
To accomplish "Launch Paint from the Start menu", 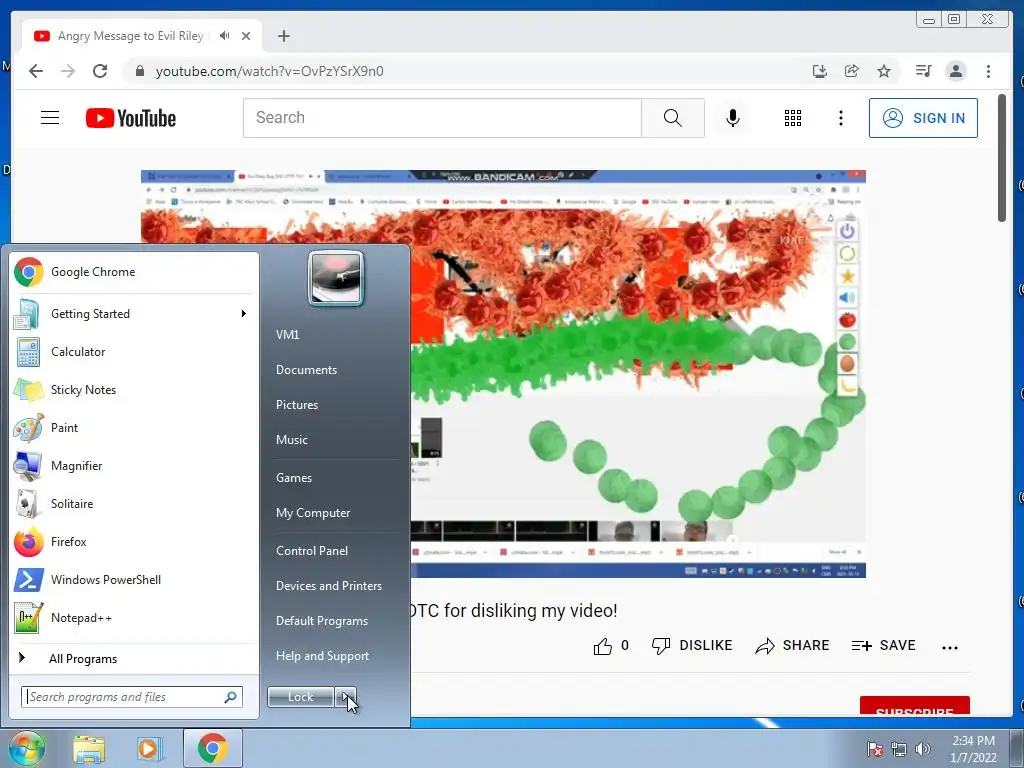I will pos(134,428).
